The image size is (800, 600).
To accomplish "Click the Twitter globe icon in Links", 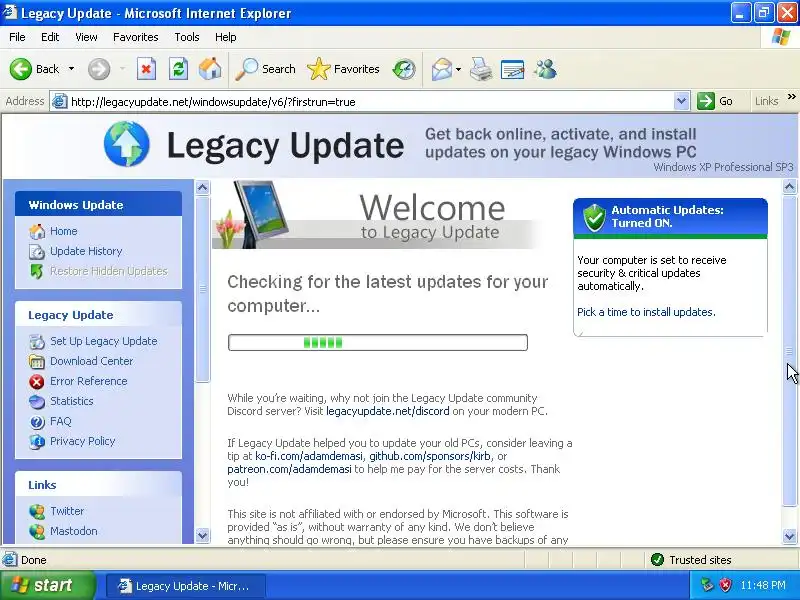I will (x=37, y=511).
